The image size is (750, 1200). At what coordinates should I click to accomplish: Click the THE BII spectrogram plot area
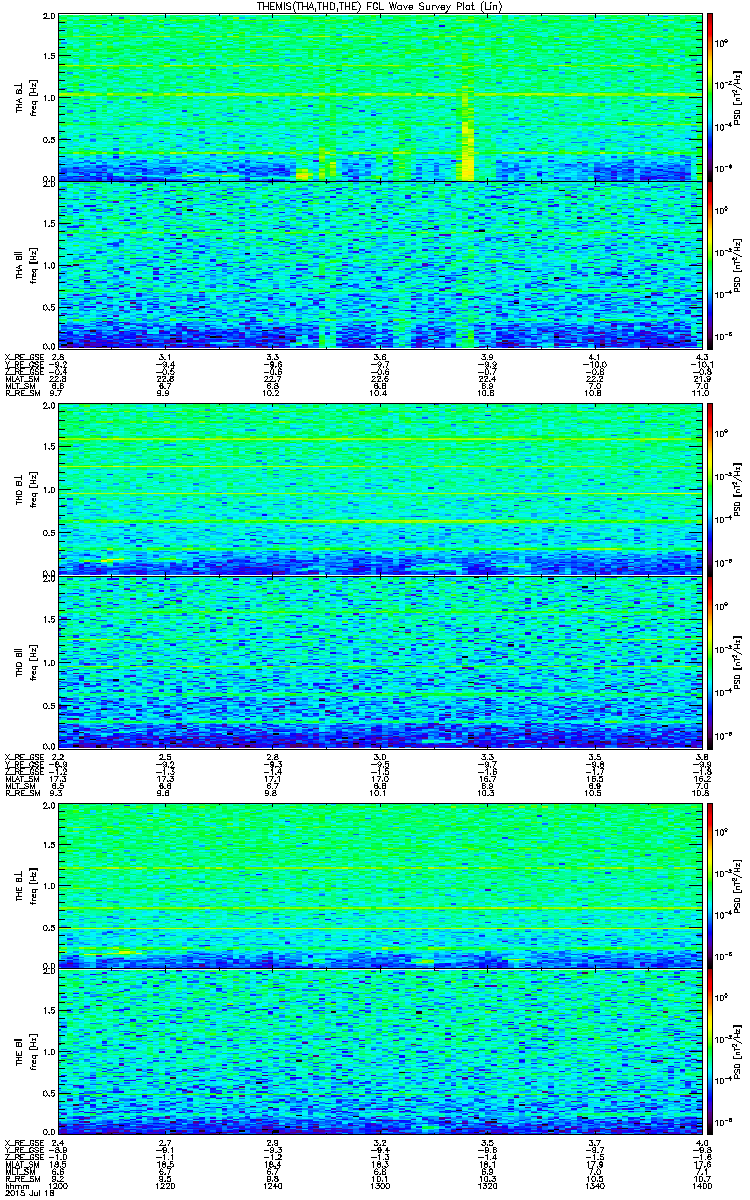point(380,1053)
